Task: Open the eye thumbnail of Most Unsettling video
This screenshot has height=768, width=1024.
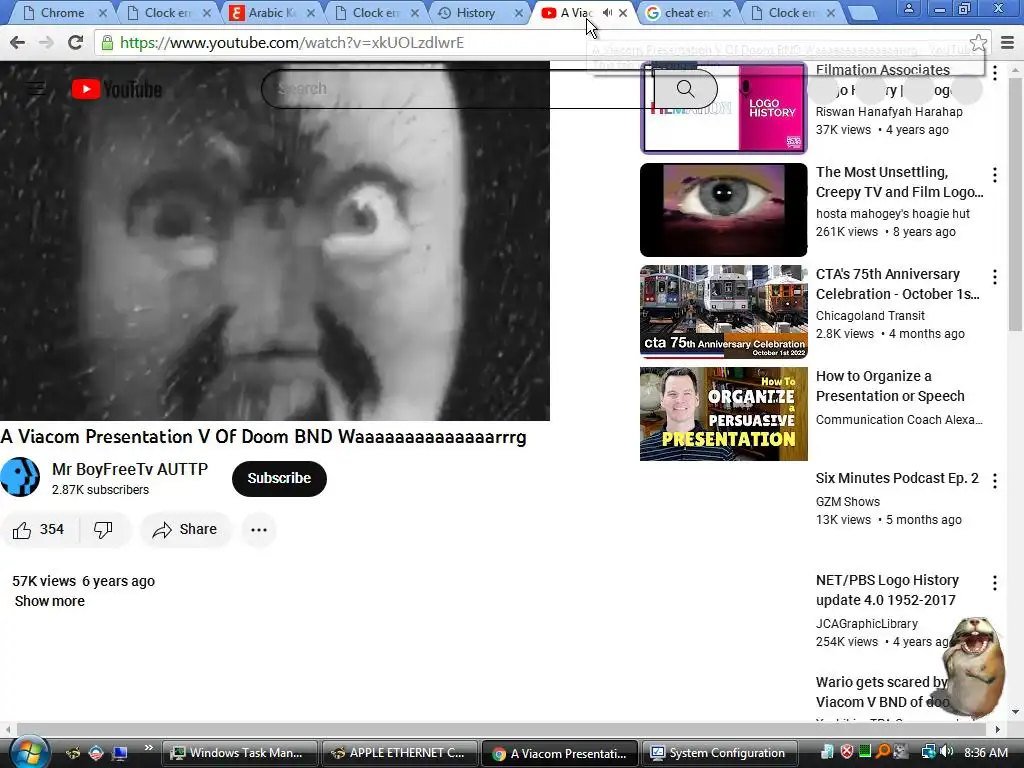Action: pyautogui.click(x=724, y=210)
